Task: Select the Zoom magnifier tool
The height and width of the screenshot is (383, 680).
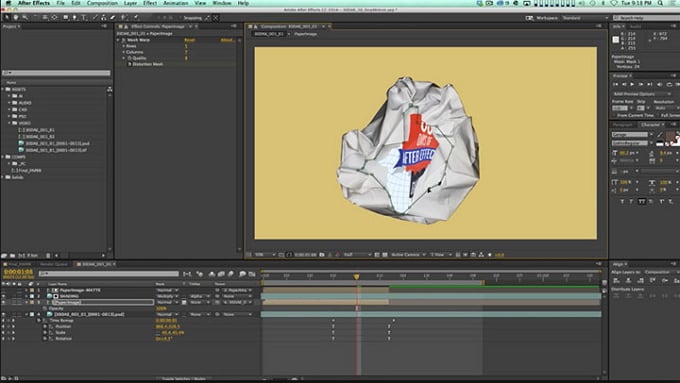Action: tap(25, 18)
